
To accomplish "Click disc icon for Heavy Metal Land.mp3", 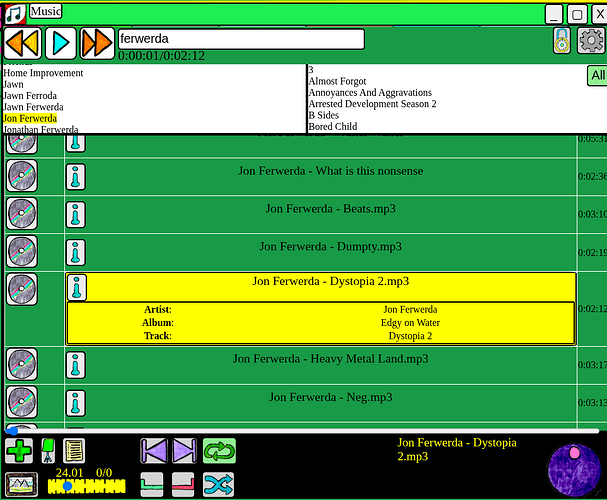I will (x=22, y=364).
